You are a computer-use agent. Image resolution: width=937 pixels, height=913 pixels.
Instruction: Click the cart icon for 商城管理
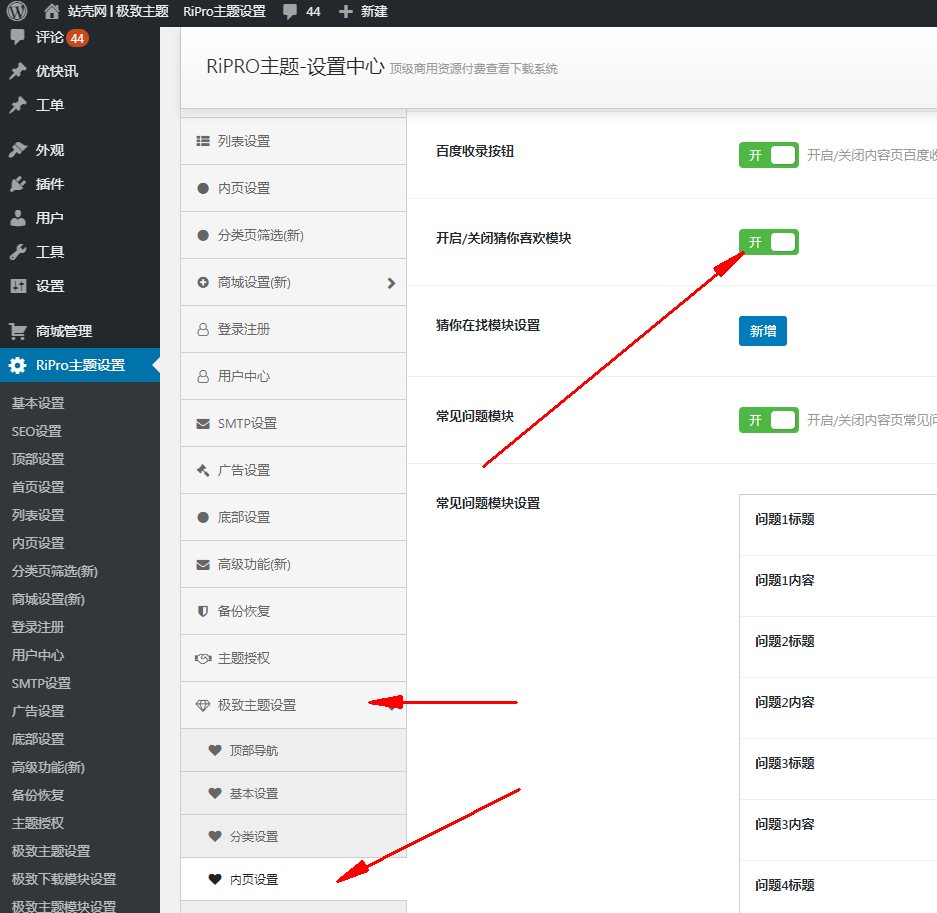[18, 331]
